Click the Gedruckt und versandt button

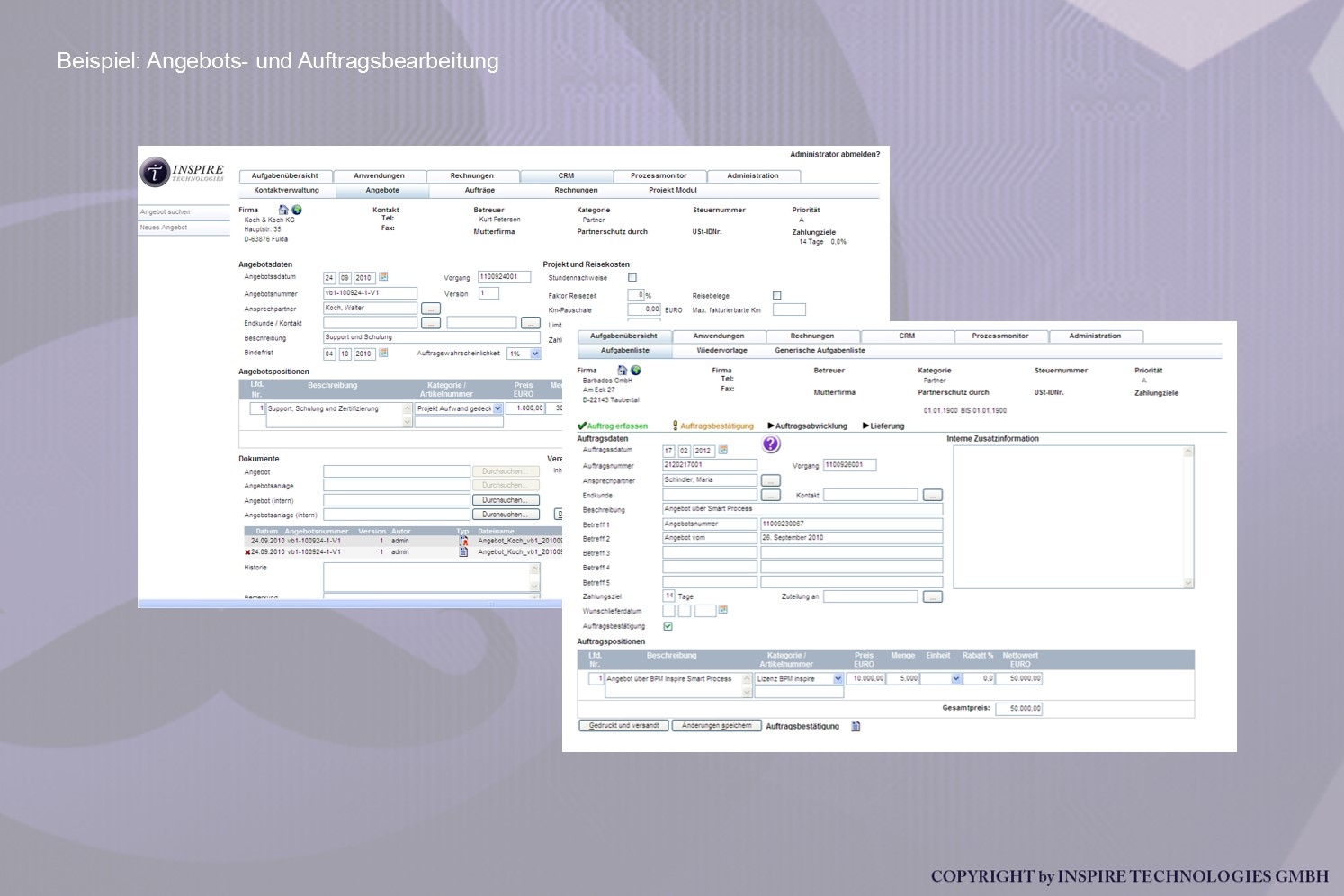pos(624,726)
